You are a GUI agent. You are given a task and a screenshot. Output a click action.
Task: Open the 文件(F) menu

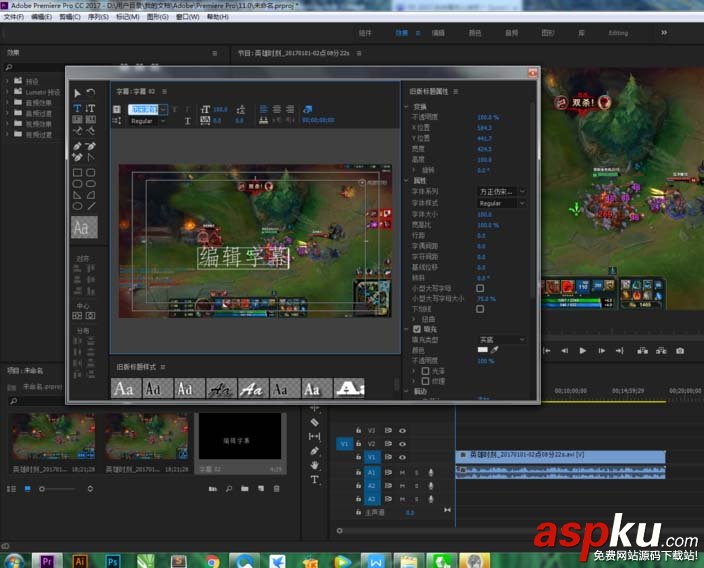point(13,17)
